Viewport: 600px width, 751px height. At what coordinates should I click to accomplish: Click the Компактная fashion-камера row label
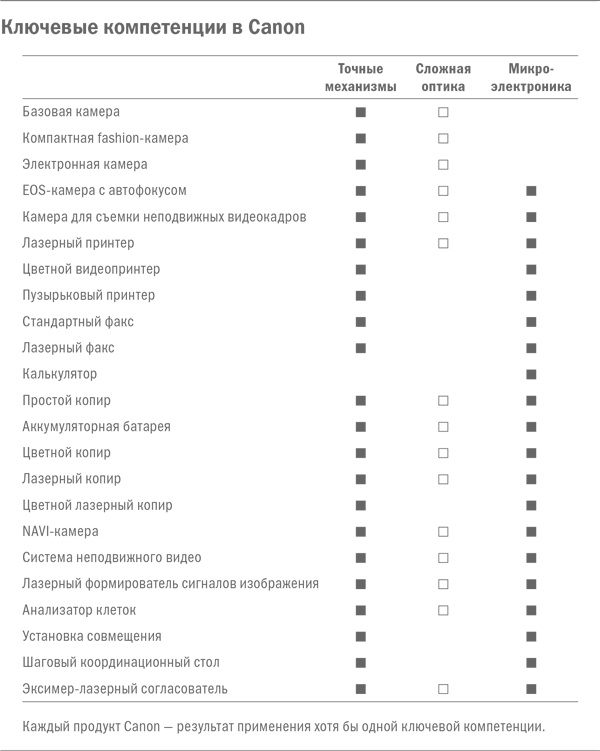105,138
